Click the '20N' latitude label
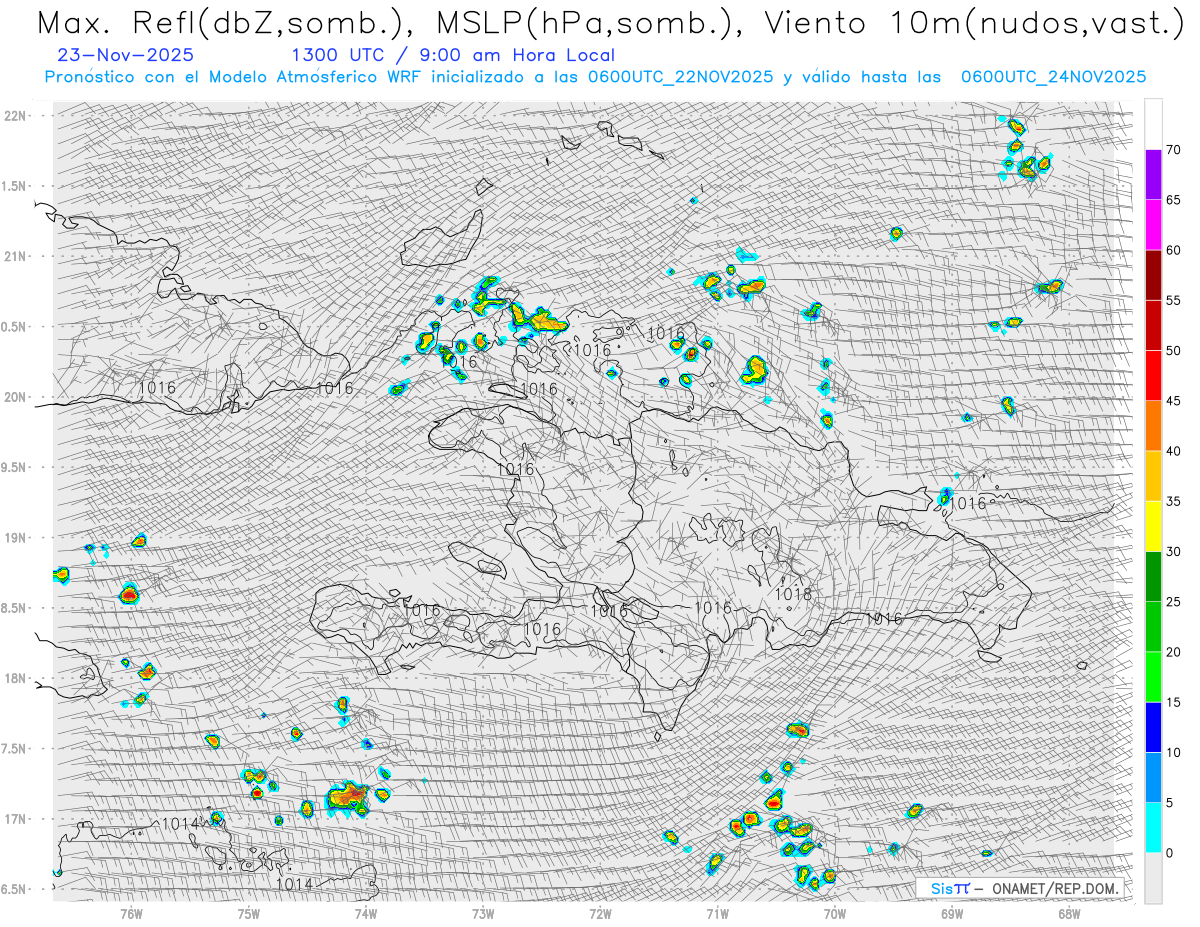This screenshot has width=1200, height=927. tap(16, 397)
